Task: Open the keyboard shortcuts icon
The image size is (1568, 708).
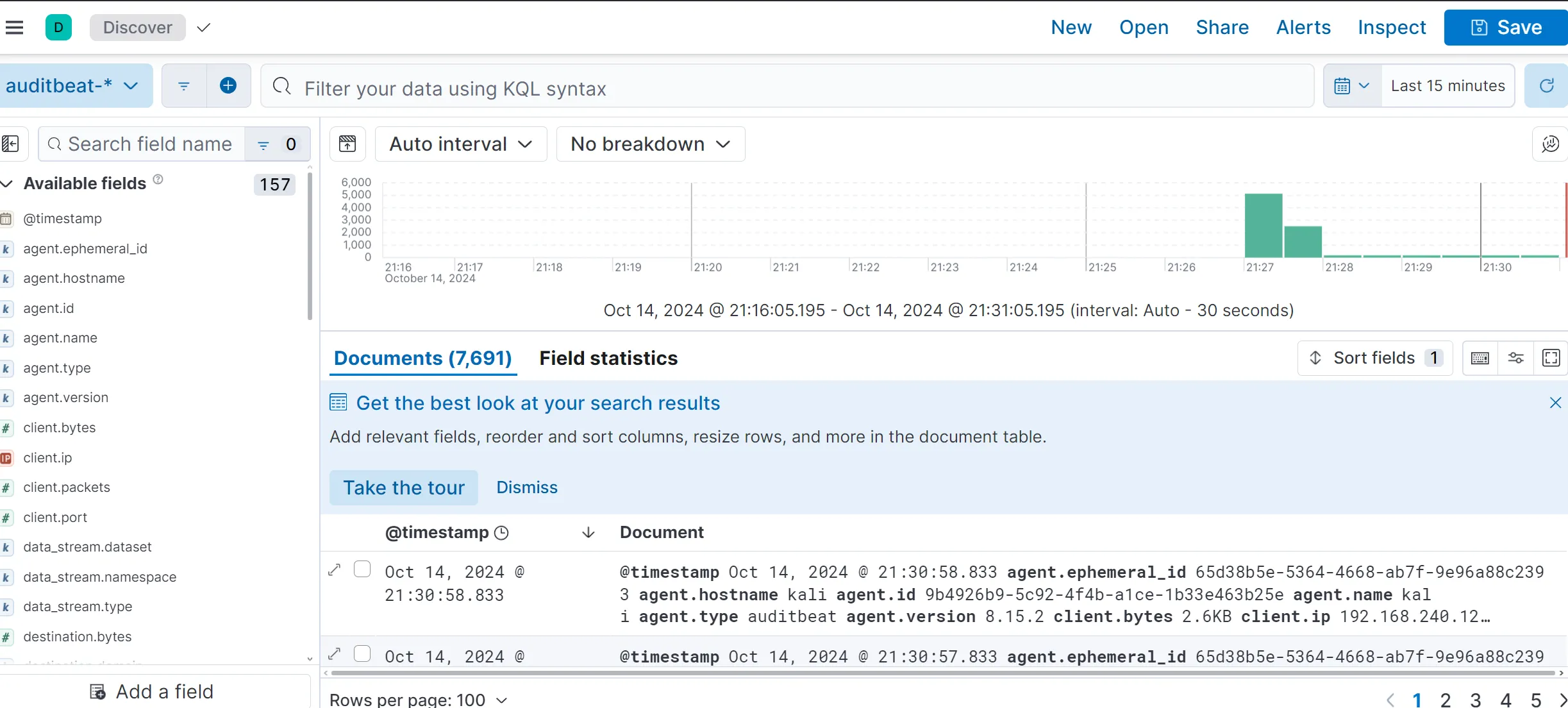Action: (x=1480, y=358)
